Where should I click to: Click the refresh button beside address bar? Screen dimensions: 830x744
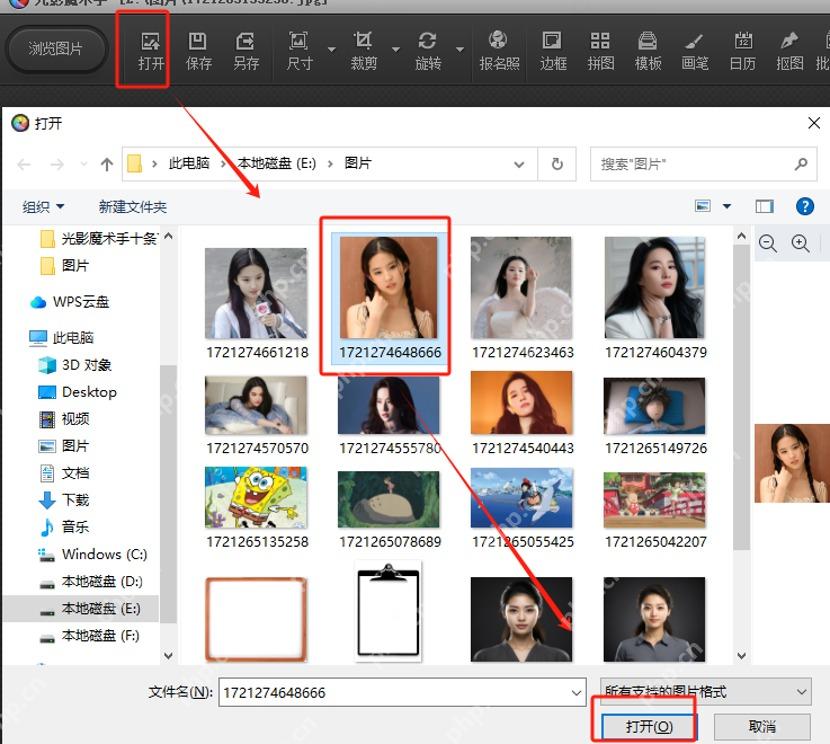coord(557,164)
